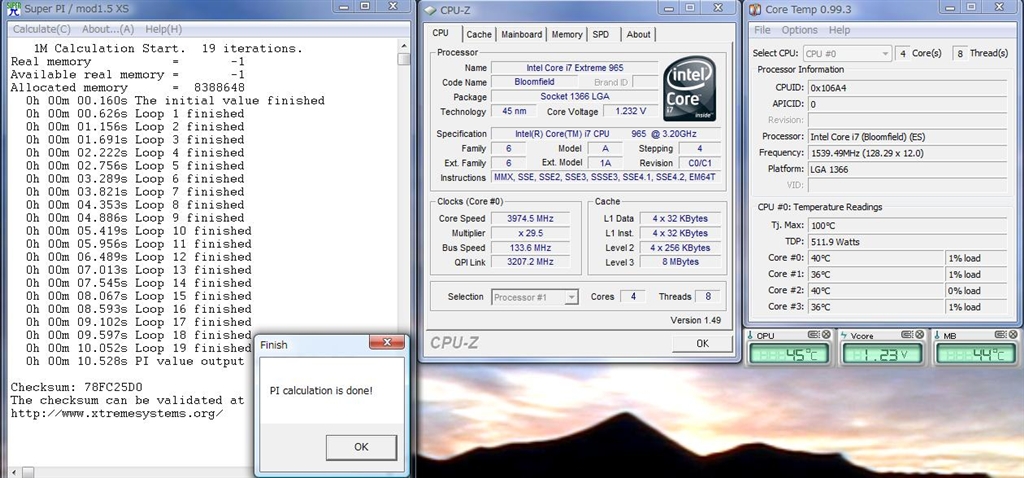Click the Core #3 load '1% load'
This screenshot has width=1024, height=478.
pos(976,308)
